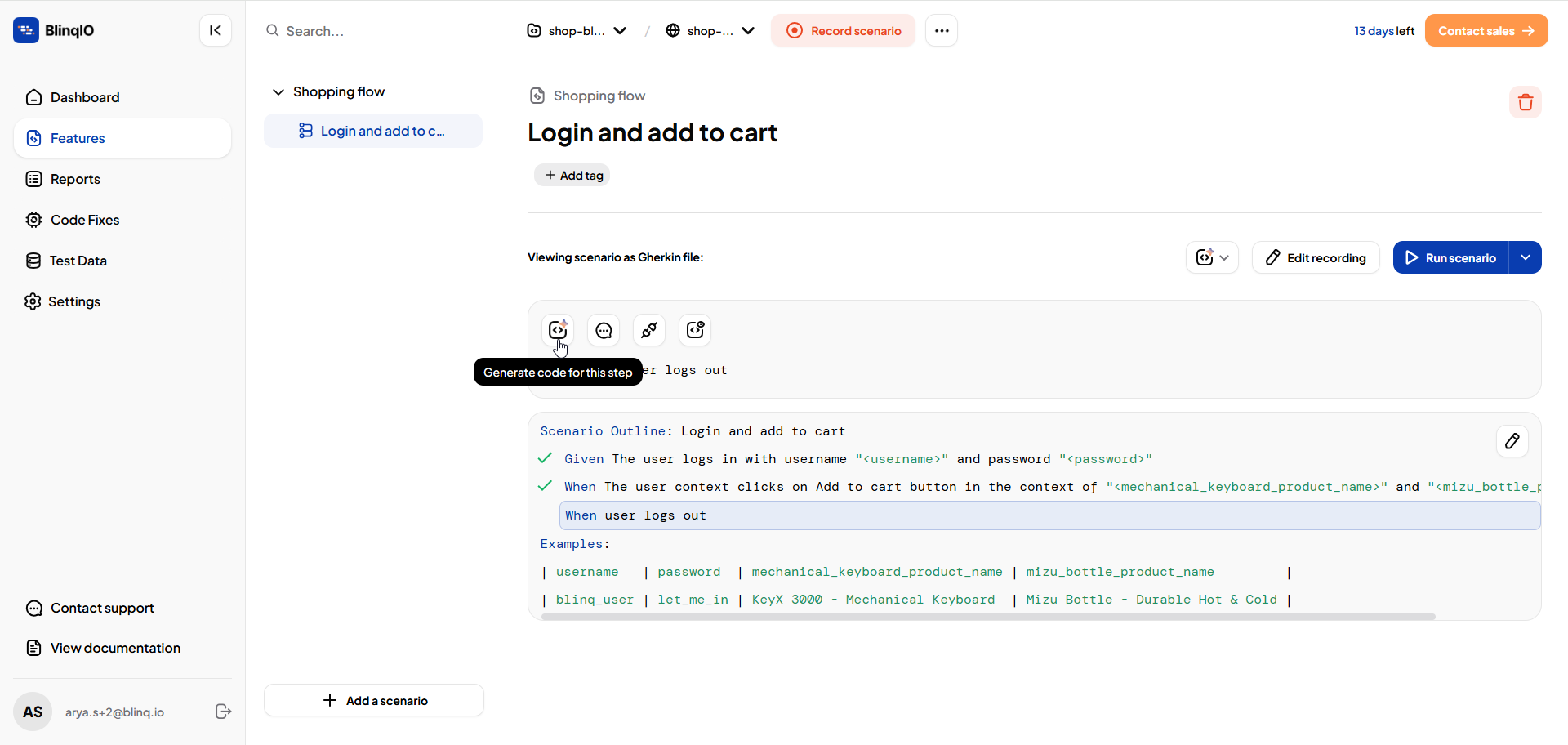Select the When user context clicks step
Viewport: 1568px width, 745px height.
coord(1052,487)
